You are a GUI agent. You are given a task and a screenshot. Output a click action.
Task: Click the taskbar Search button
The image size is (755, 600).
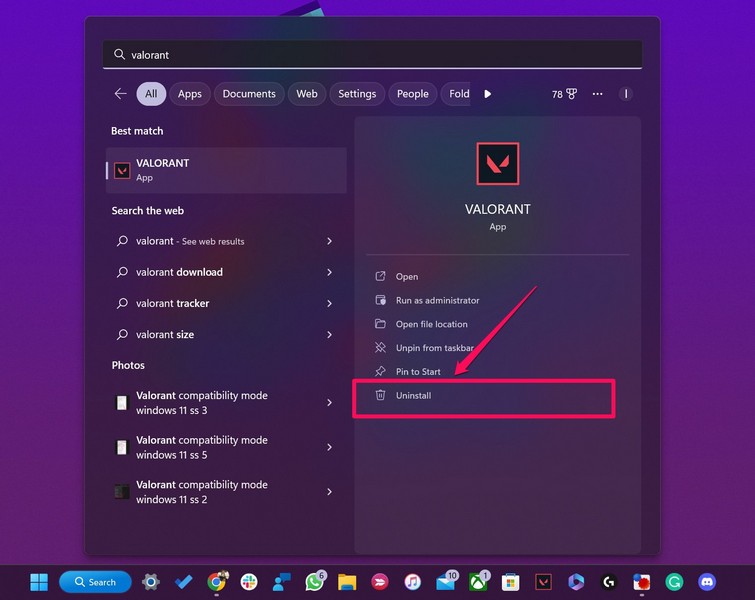coord(95,582)
